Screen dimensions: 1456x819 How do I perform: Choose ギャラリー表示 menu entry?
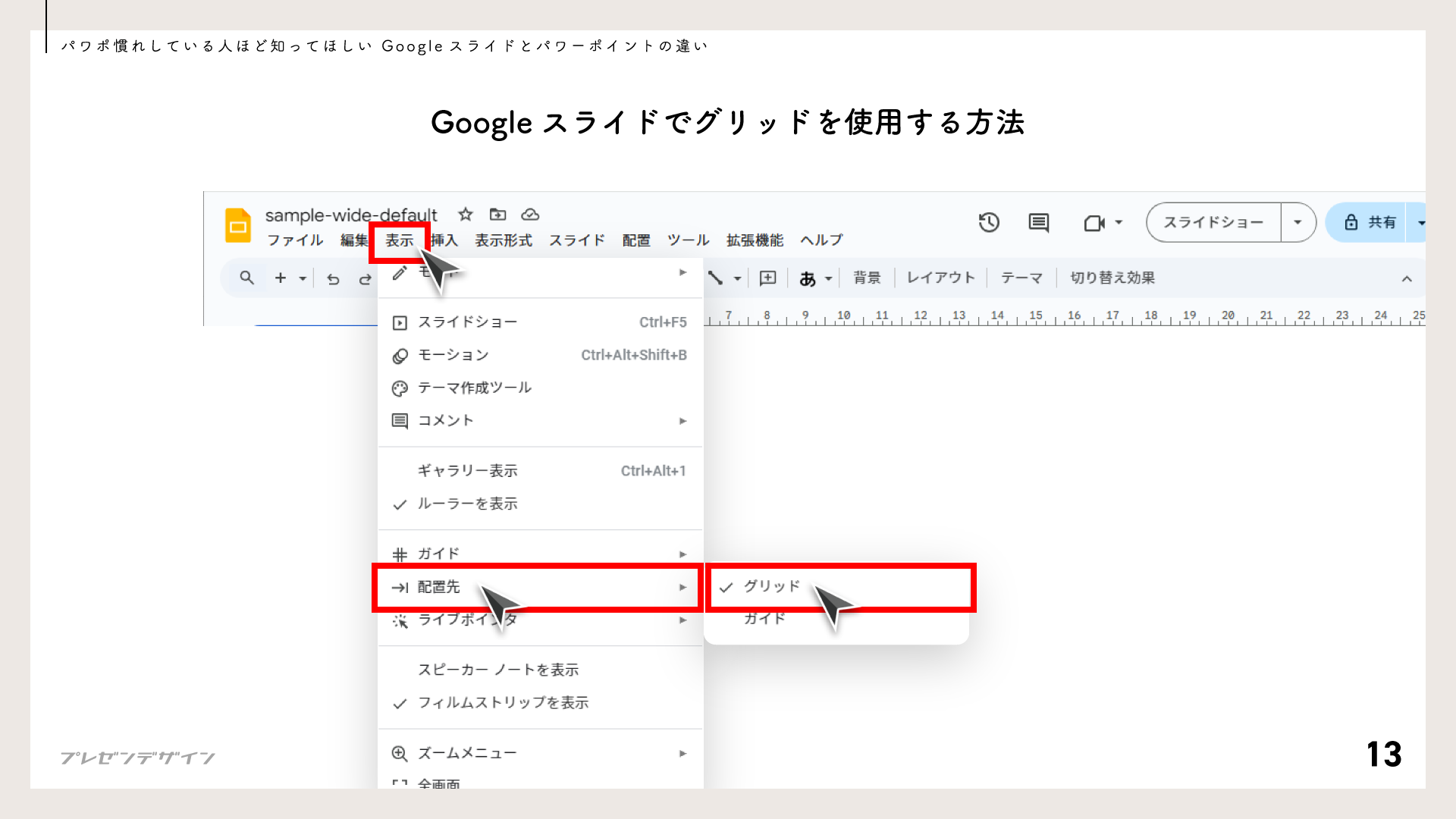[540, 471]
